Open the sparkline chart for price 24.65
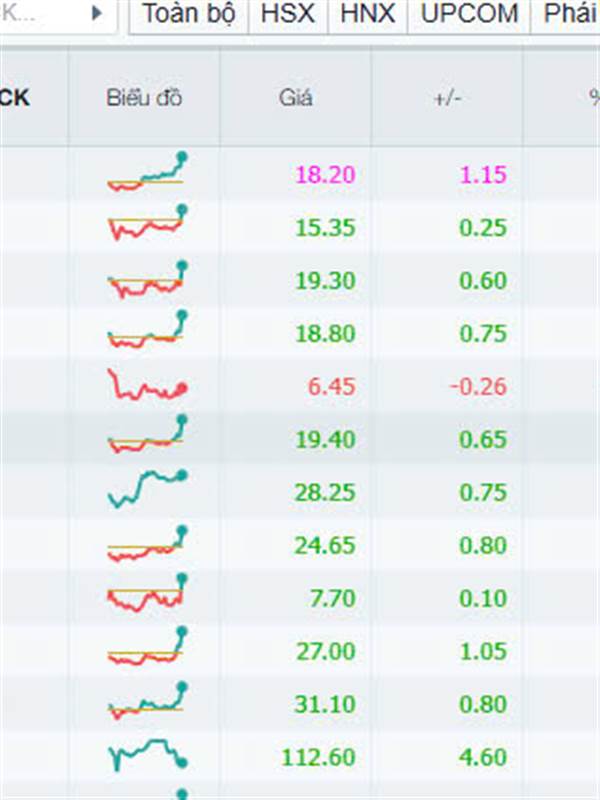Image resolution: width=600 pixels, height=800 pixels. click(x=147, y=544)
